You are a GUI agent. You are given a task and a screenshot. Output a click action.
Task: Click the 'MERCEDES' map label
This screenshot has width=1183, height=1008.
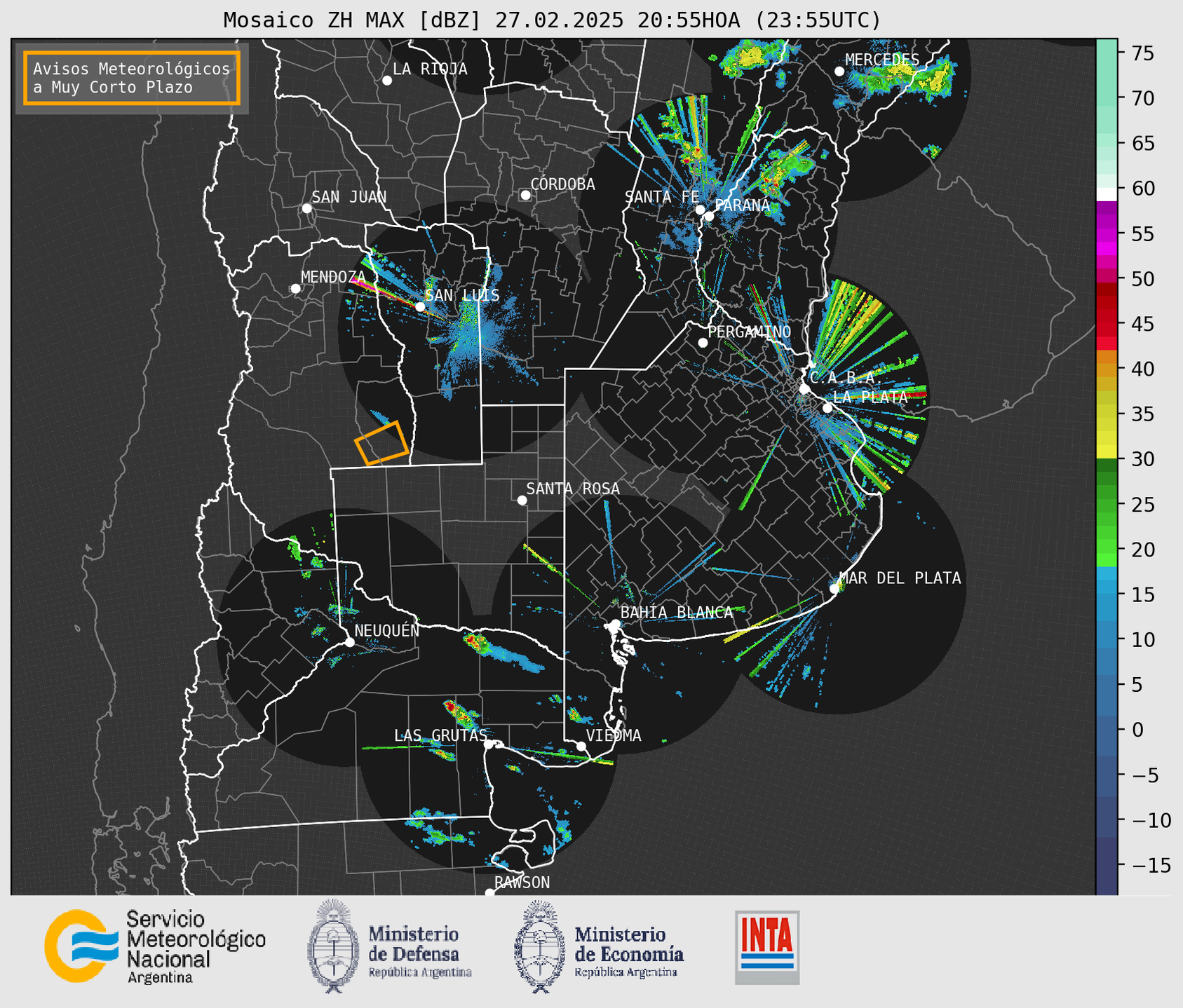point(882,60)
